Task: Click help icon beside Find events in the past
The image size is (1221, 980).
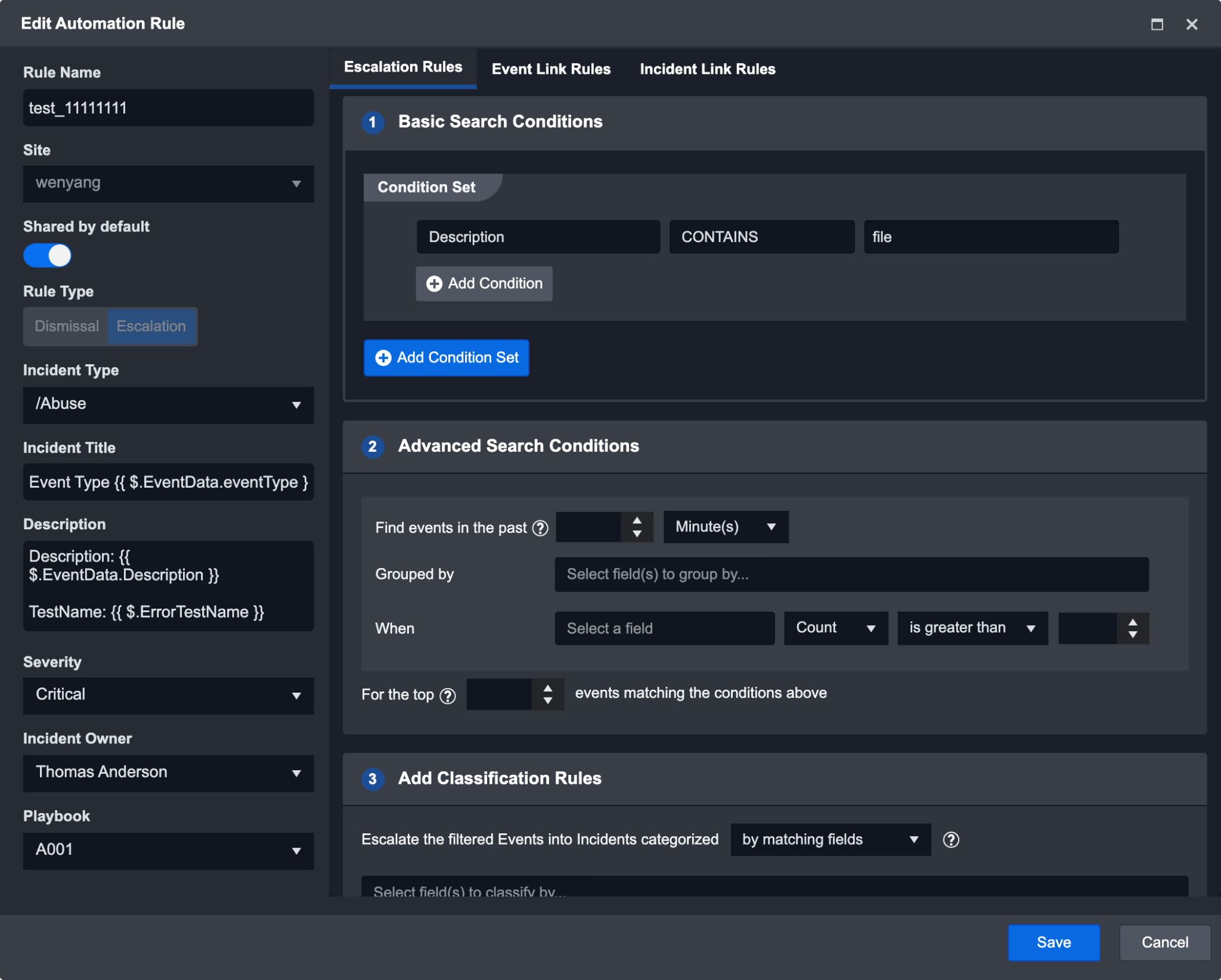Action: click(x=540, y=528)
